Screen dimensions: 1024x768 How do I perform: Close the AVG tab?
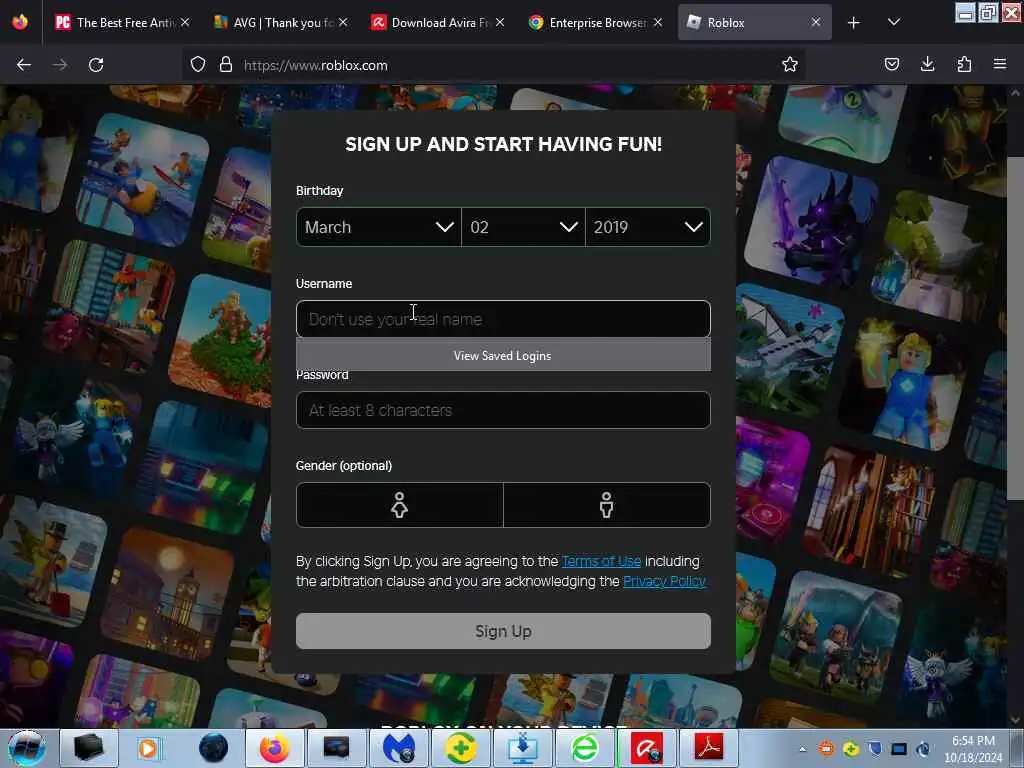click(343, 23)
